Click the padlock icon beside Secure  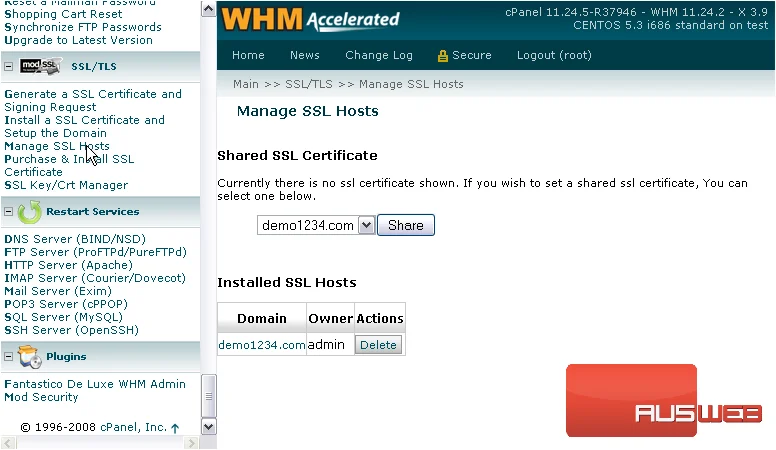[x=442, y=56]
